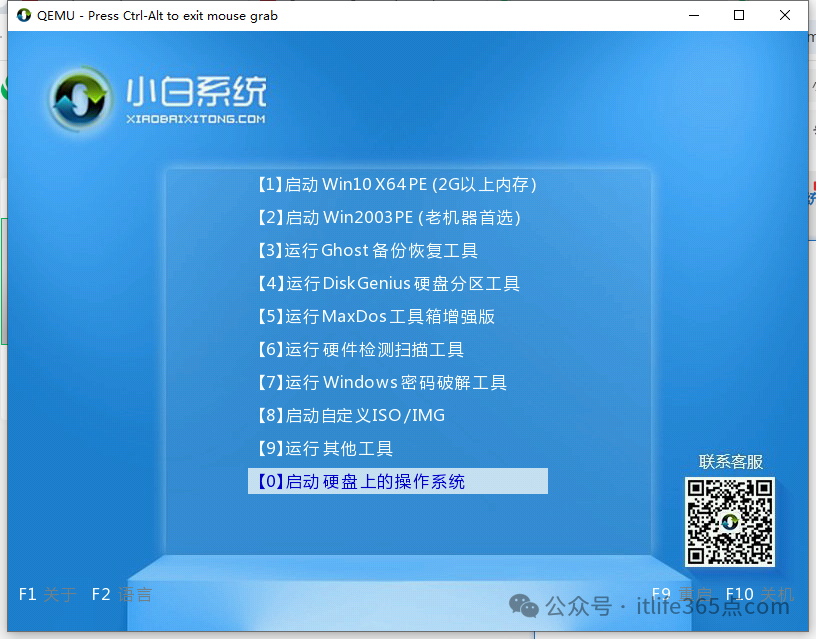The image size is (816, 639).
Task: Select menu entry 1 Win10 X64 PE
Action: [397, 184]
